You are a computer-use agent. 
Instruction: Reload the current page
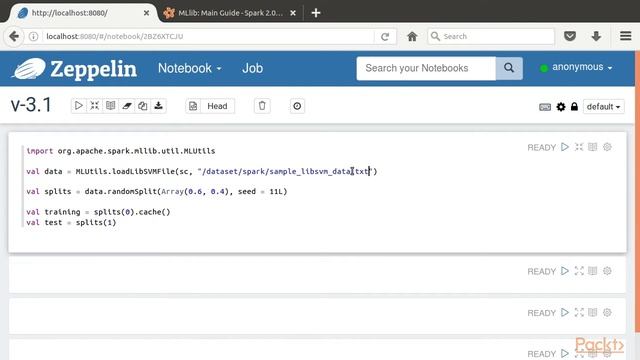tap(385, 36)
